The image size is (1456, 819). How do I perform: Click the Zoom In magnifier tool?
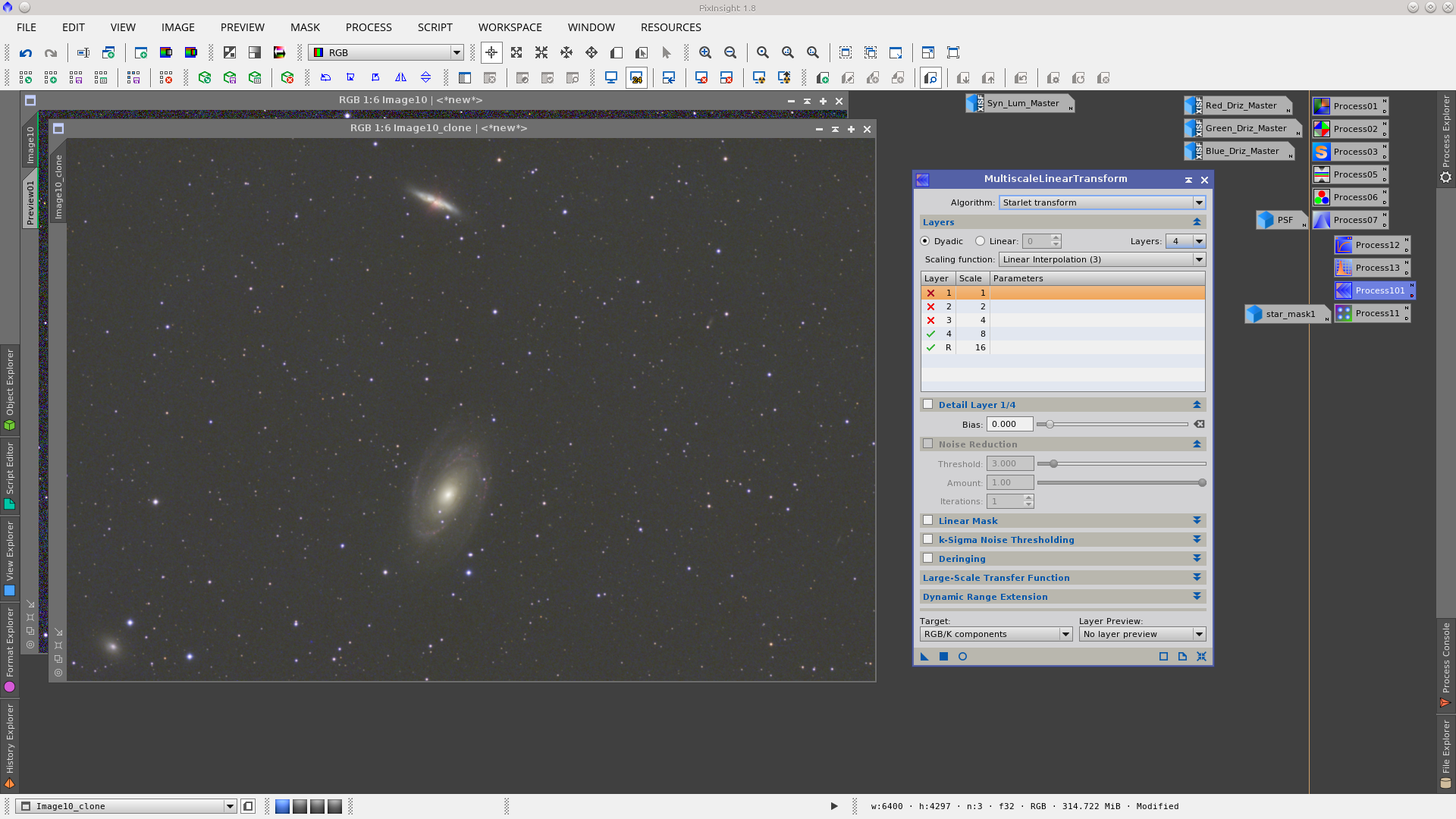click(705, 52)
